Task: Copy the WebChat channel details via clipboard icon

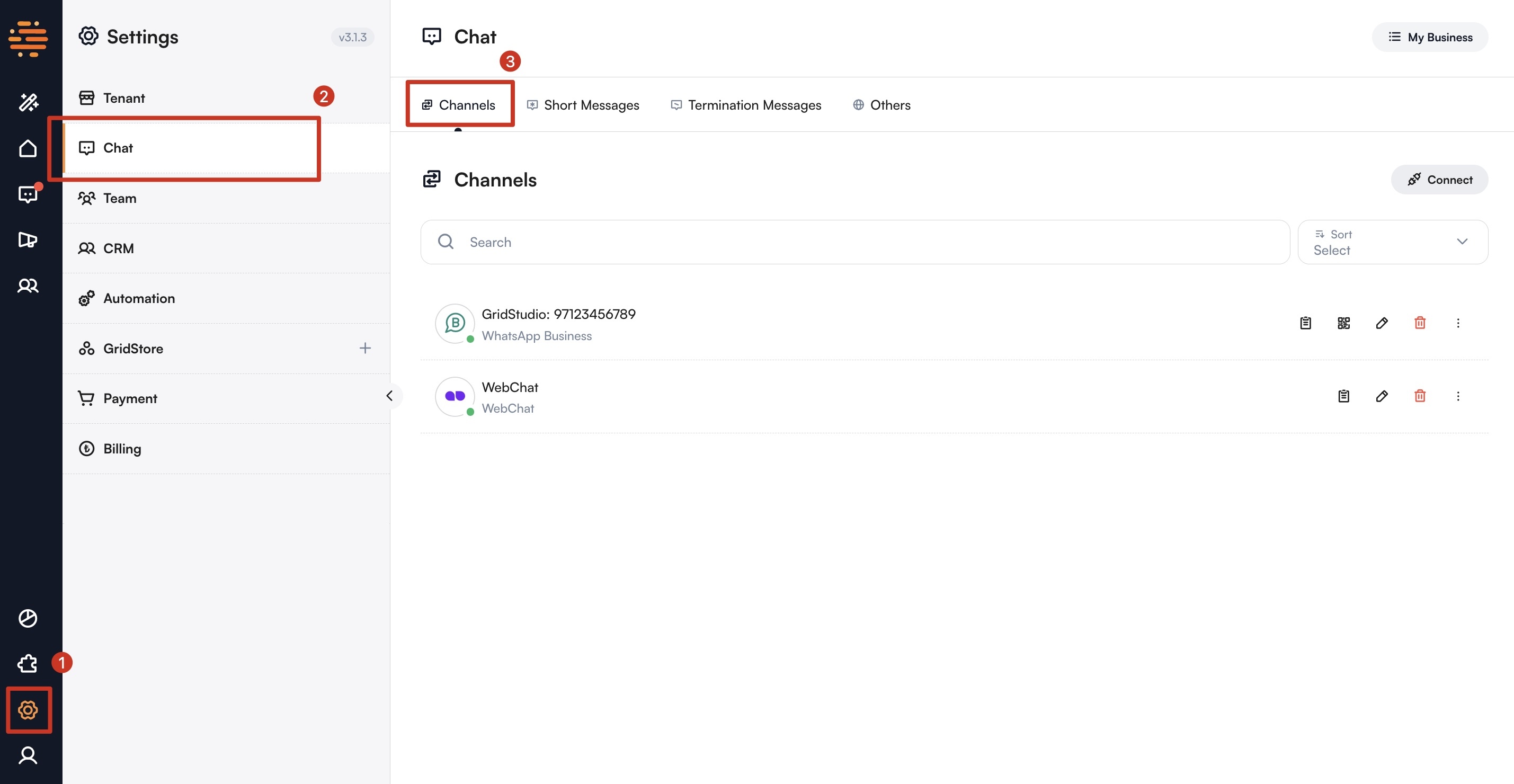Action: [1343, 396]
